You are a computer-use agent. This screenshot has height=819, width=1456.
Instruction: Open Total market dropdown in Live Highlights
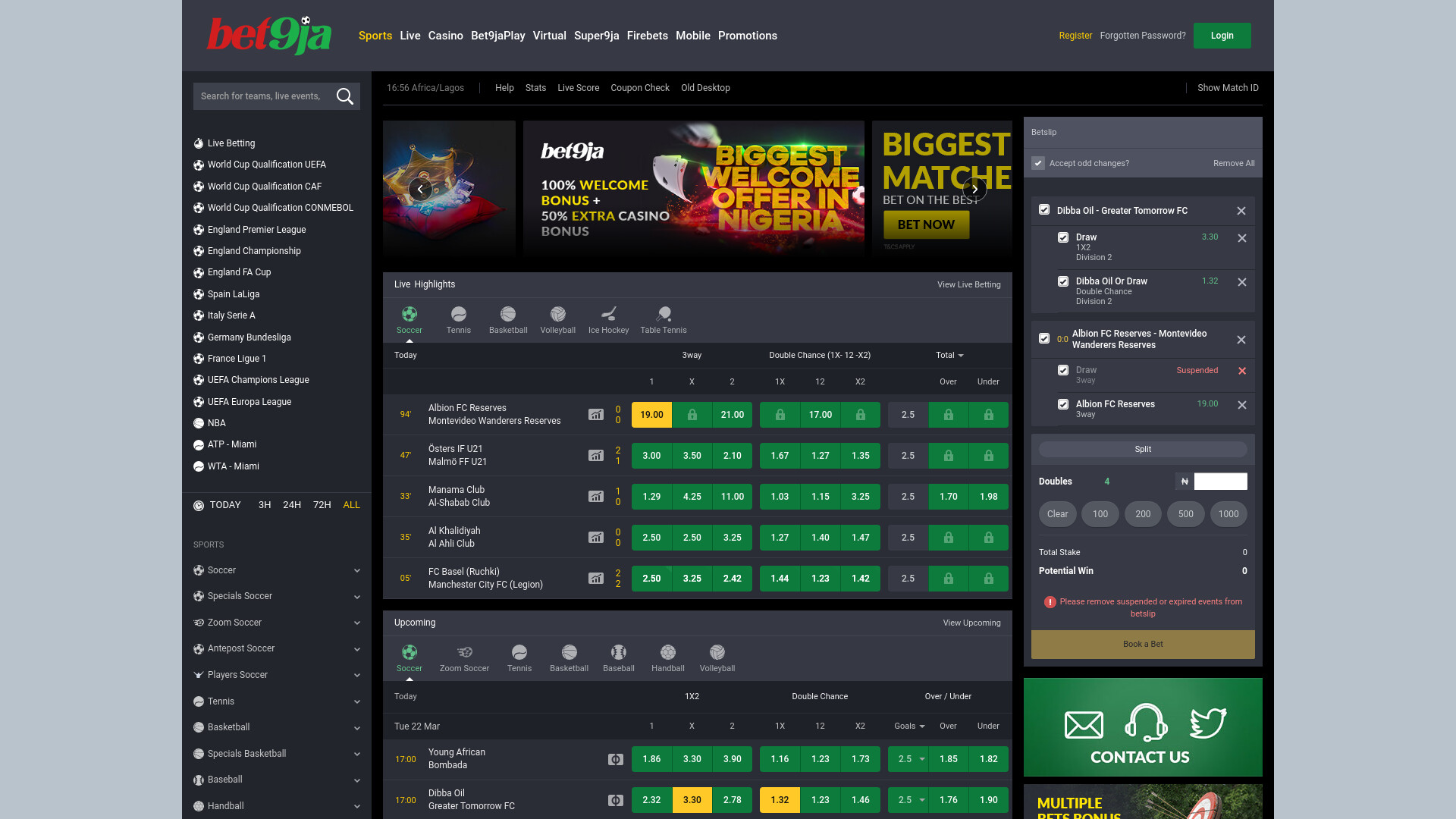click(949, 355)
